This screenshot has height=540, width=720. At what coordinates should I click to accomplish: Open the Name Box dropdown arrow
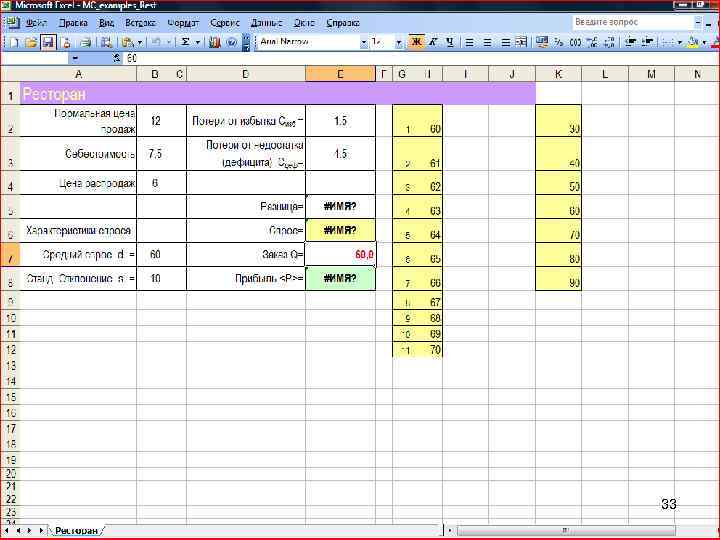(75, 58)
